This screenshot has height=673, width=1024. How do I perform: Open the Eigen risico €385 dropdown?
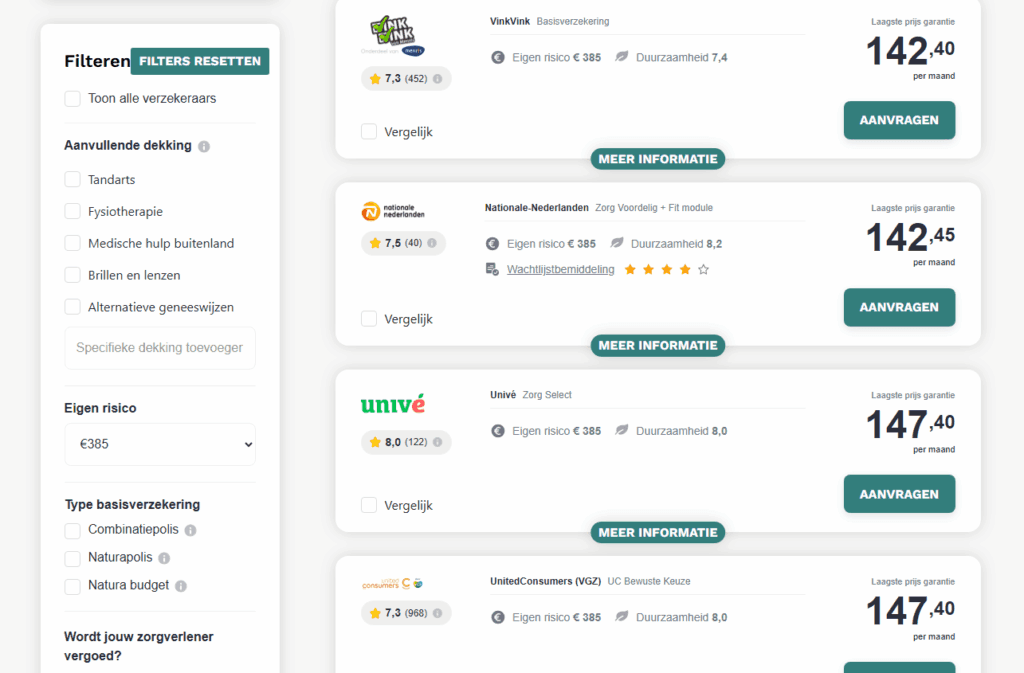160,444
